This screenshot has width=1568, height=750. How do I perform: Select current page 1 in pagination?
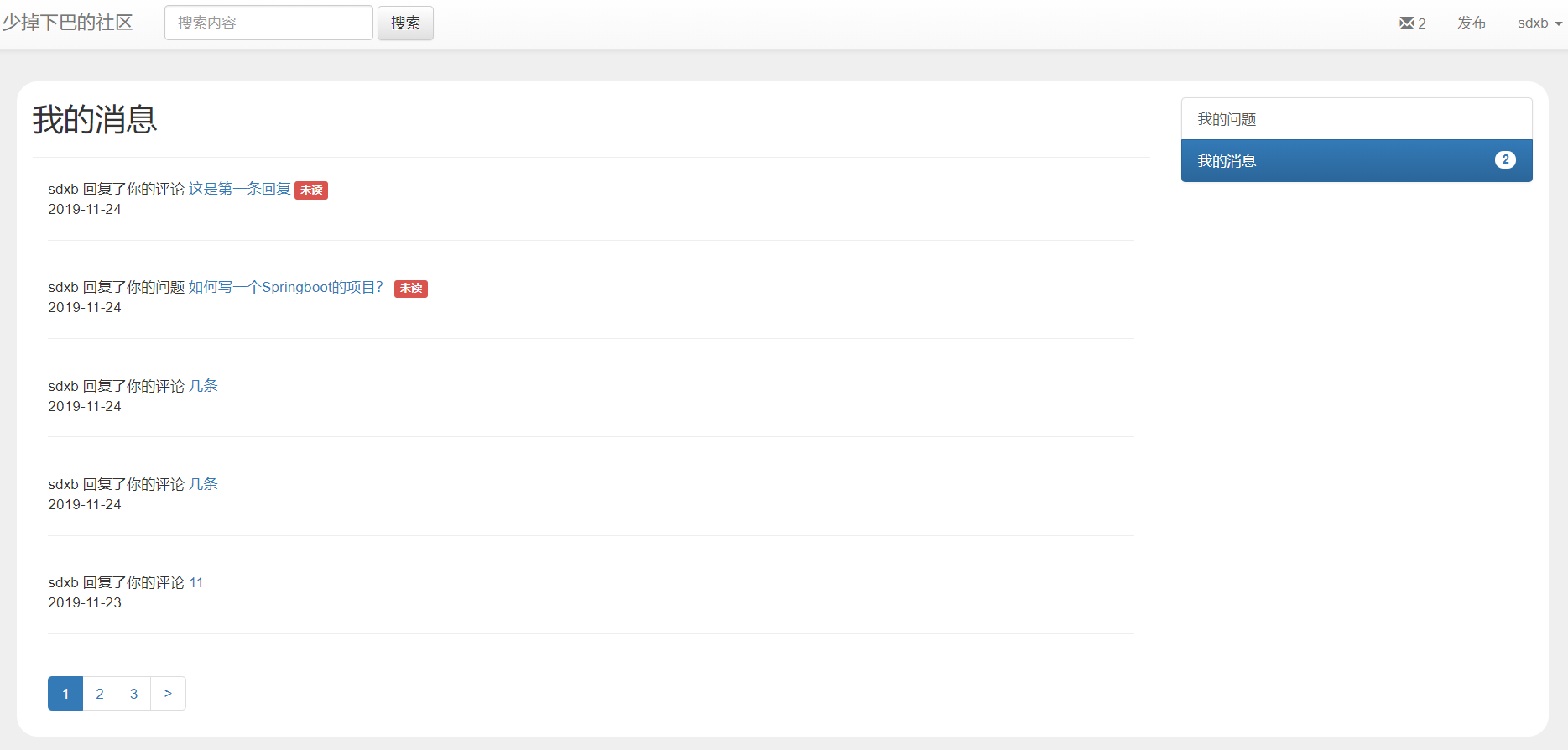click(x=65, y=694)
